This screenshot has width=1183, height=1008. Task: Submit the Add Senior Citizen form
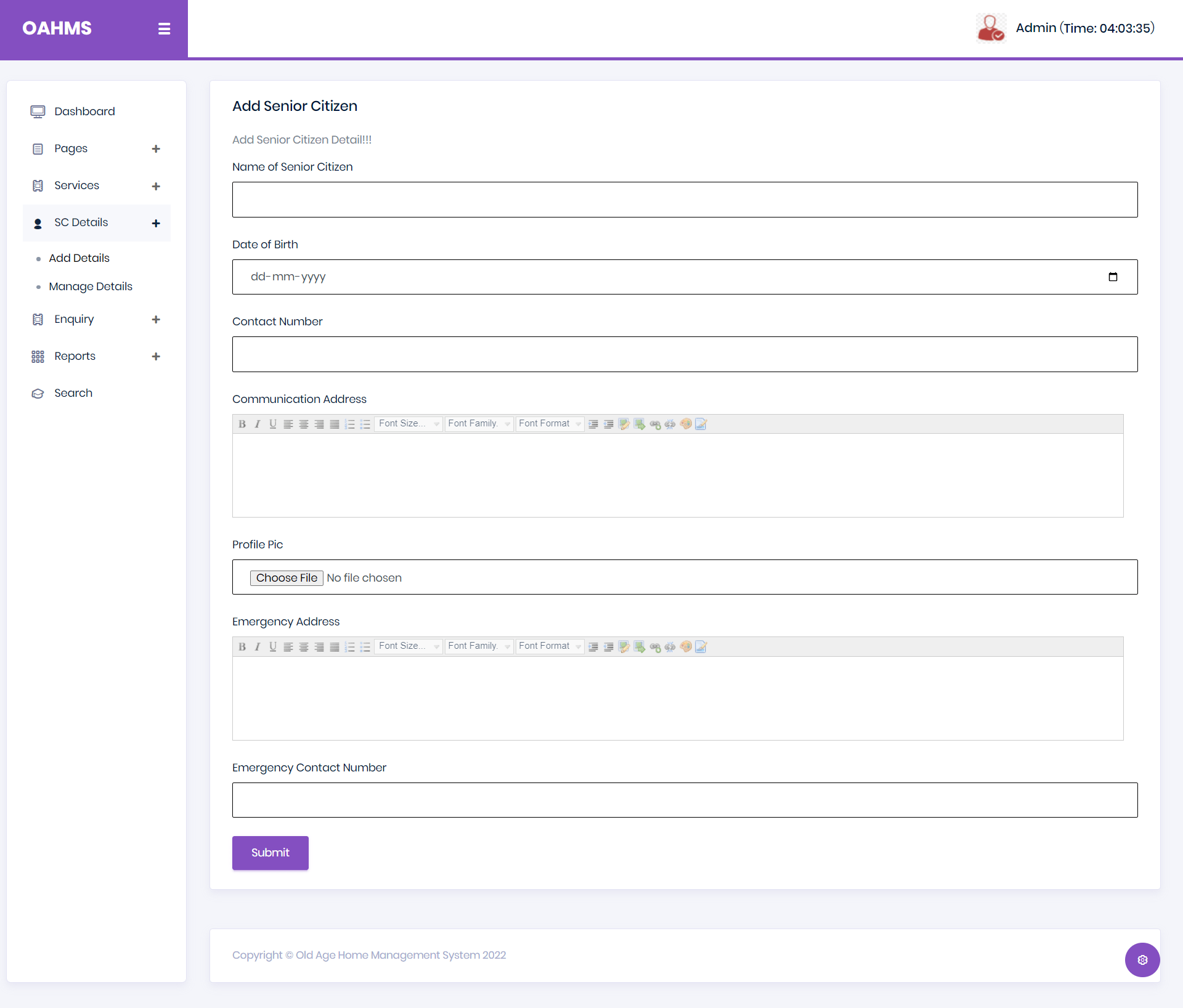[x=270, y=853]
